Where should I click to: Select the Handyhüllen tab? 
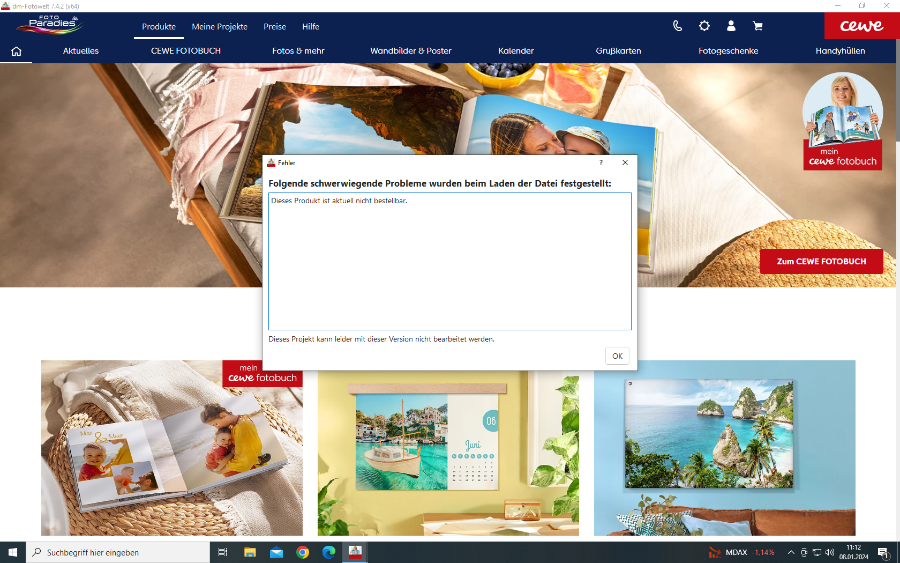(x=840, y=51)
